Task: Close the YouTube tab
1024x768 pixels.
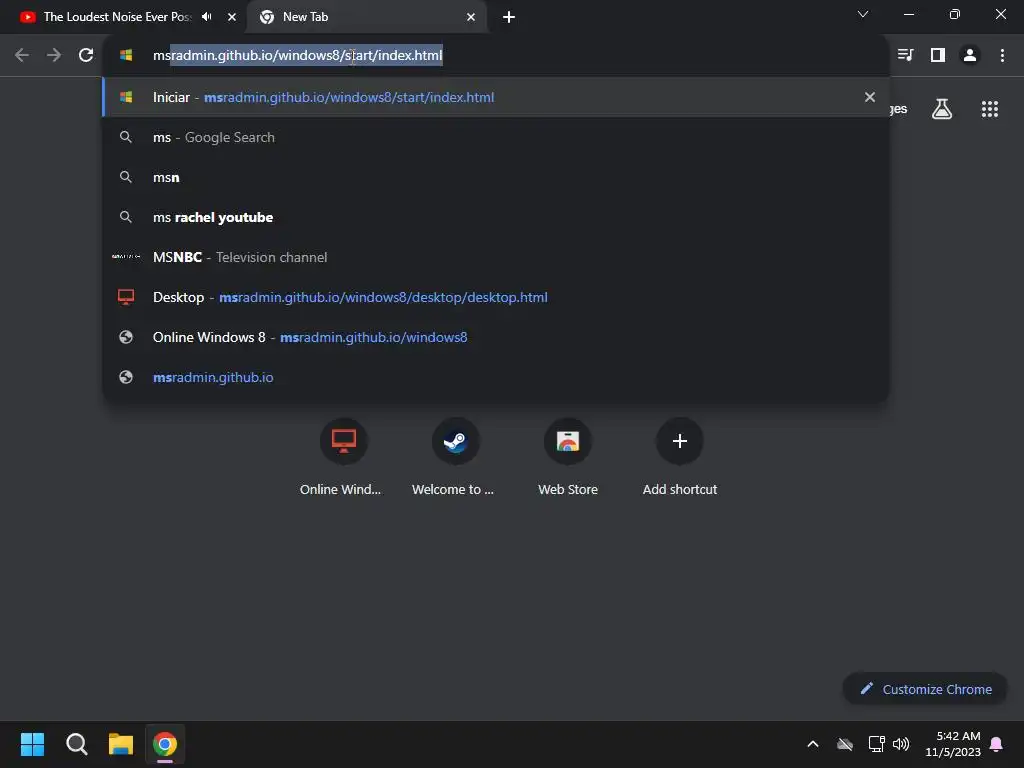Action: point(232,17)
